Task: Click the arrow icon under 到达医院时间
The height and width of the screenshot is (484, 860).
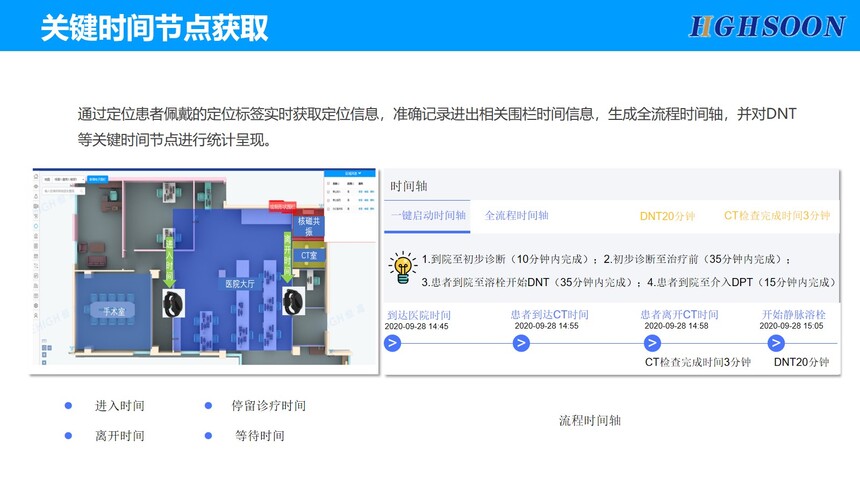Action: [393, 343]
